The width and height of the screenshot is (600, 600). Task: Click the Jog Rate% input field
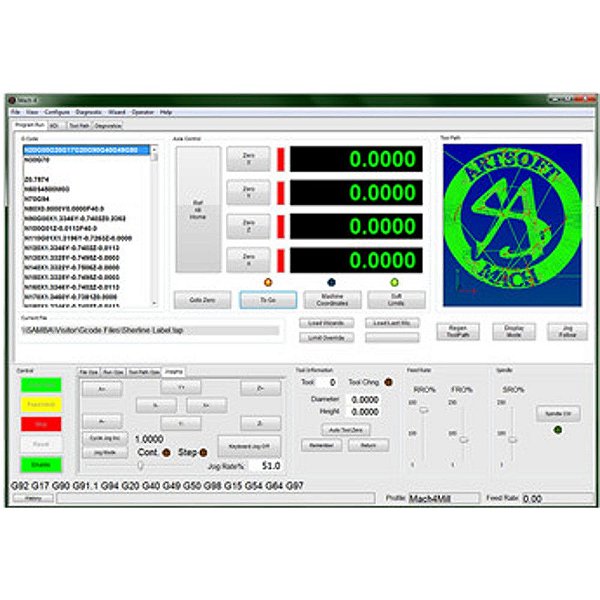[268, 465]
